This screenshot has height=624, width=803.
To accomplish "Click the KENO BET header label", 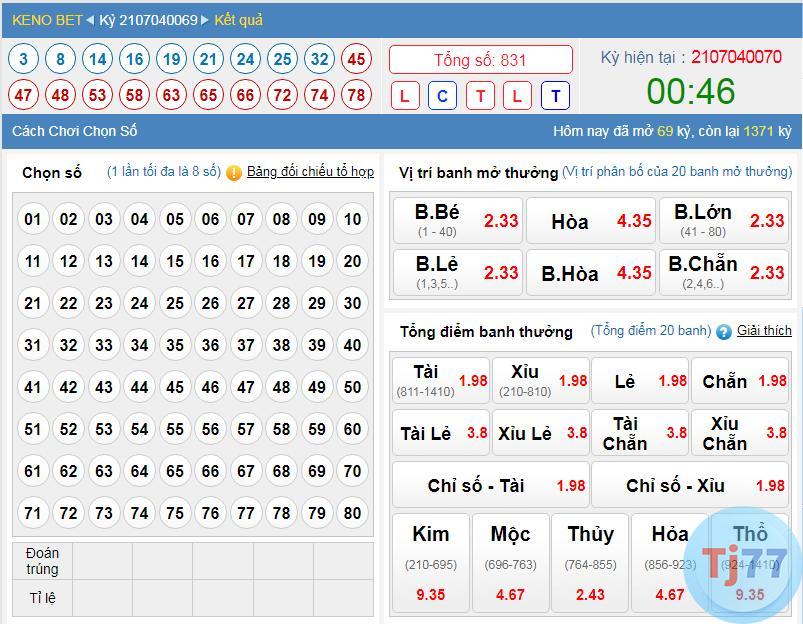I will pyautogui.click(x=47, y=20).
